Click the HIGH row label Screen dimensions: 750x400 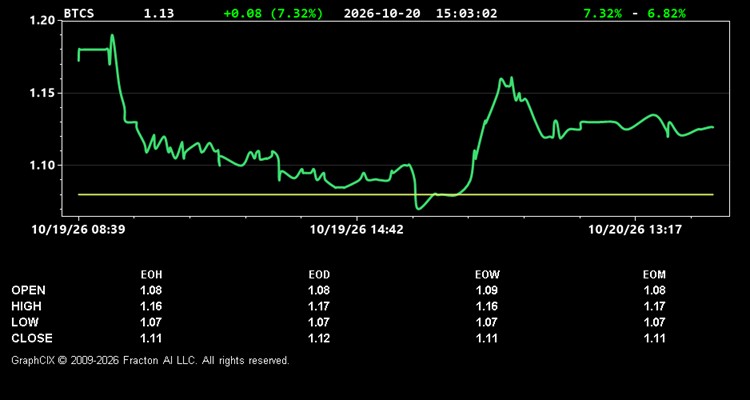tap(26, 306)
